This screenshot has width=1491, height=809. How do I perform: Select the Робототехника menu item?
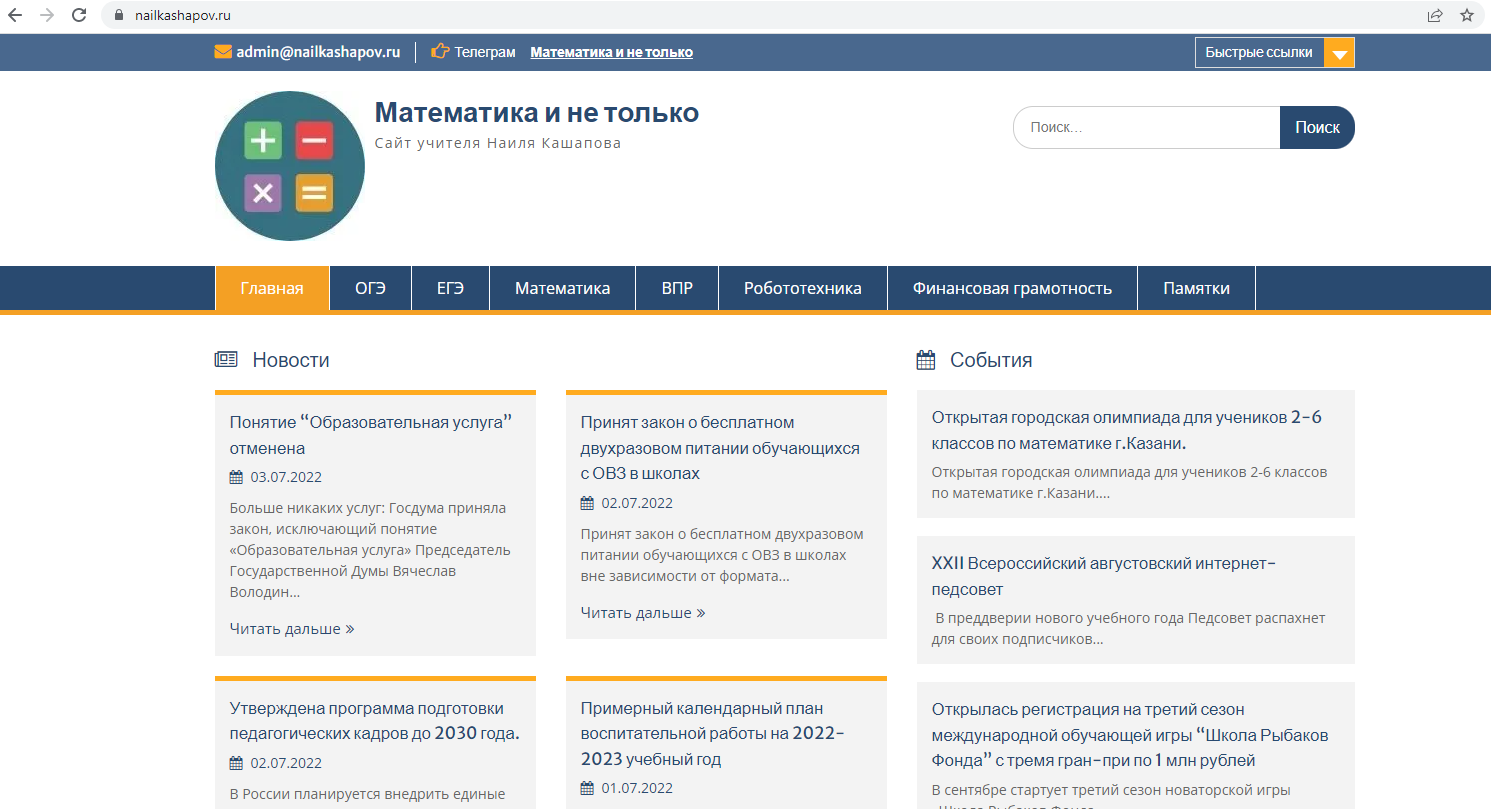pyautogui.click(x=802, y=288)
